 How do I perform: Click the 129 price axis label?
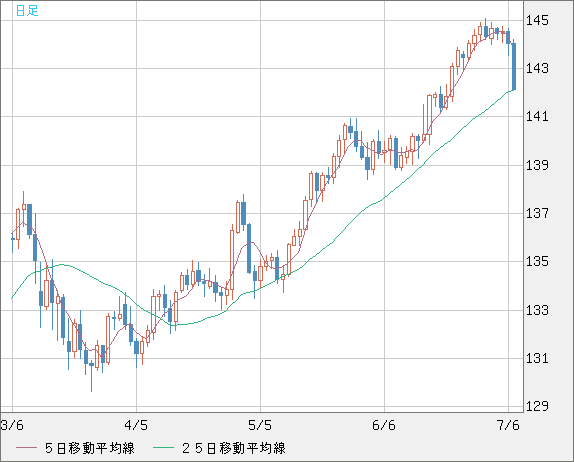(537, 406)
